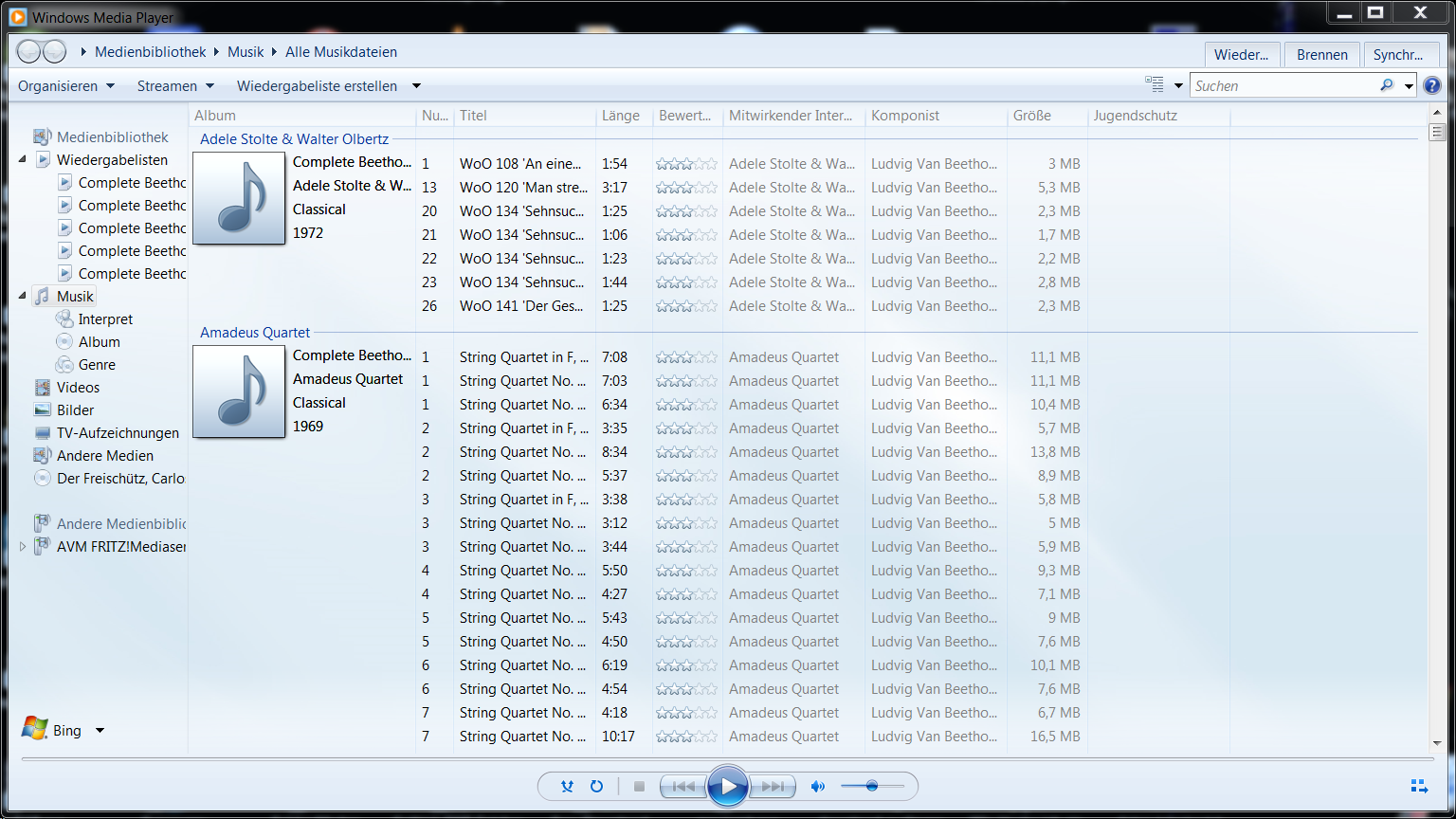Image resolution: width=1456 pixels, height=819 pixels.
Task: Collapse the Wiedergabelisten tree node
Action: point(23,159)
